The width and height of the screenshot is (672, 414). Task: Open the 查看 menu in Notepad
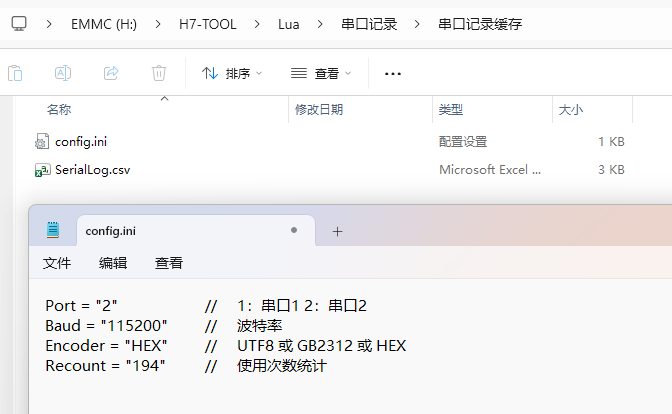[169, 263]
